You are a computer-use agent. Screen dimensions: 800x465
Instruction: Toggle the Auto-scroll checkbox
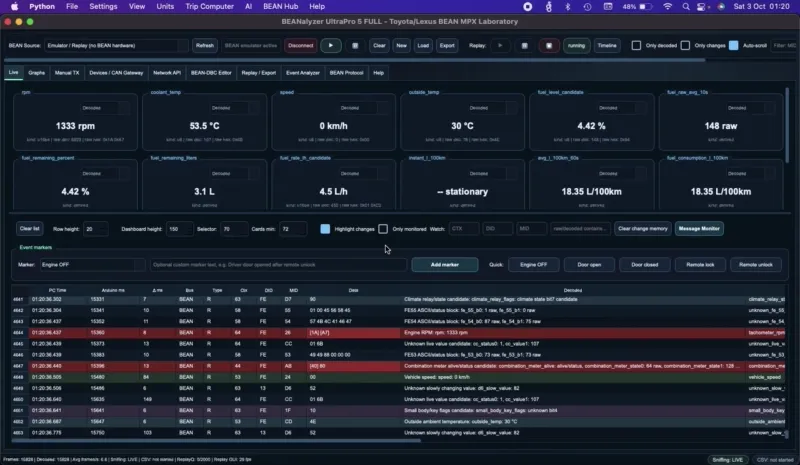733,45
